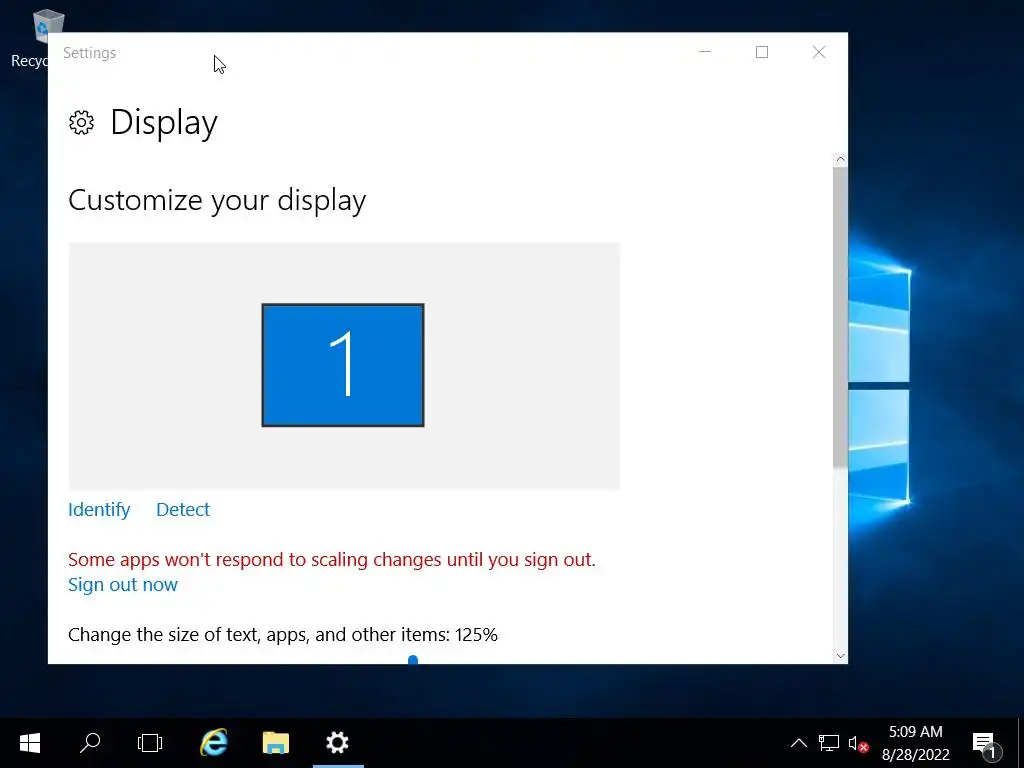Click the network status tray icon

pos(829,743)
